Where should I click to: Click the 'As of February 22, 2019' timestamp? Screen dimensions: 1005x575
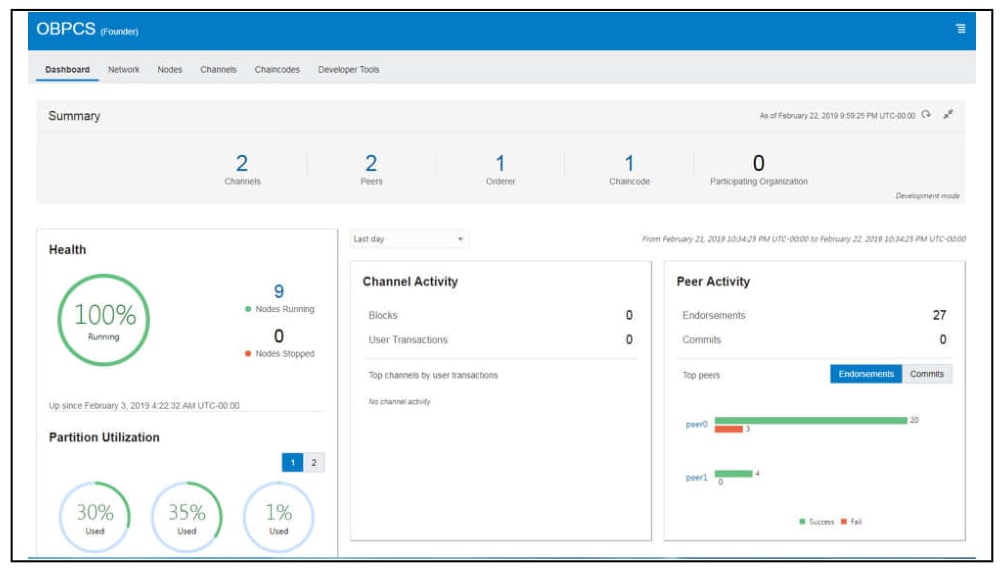(837, 115)
